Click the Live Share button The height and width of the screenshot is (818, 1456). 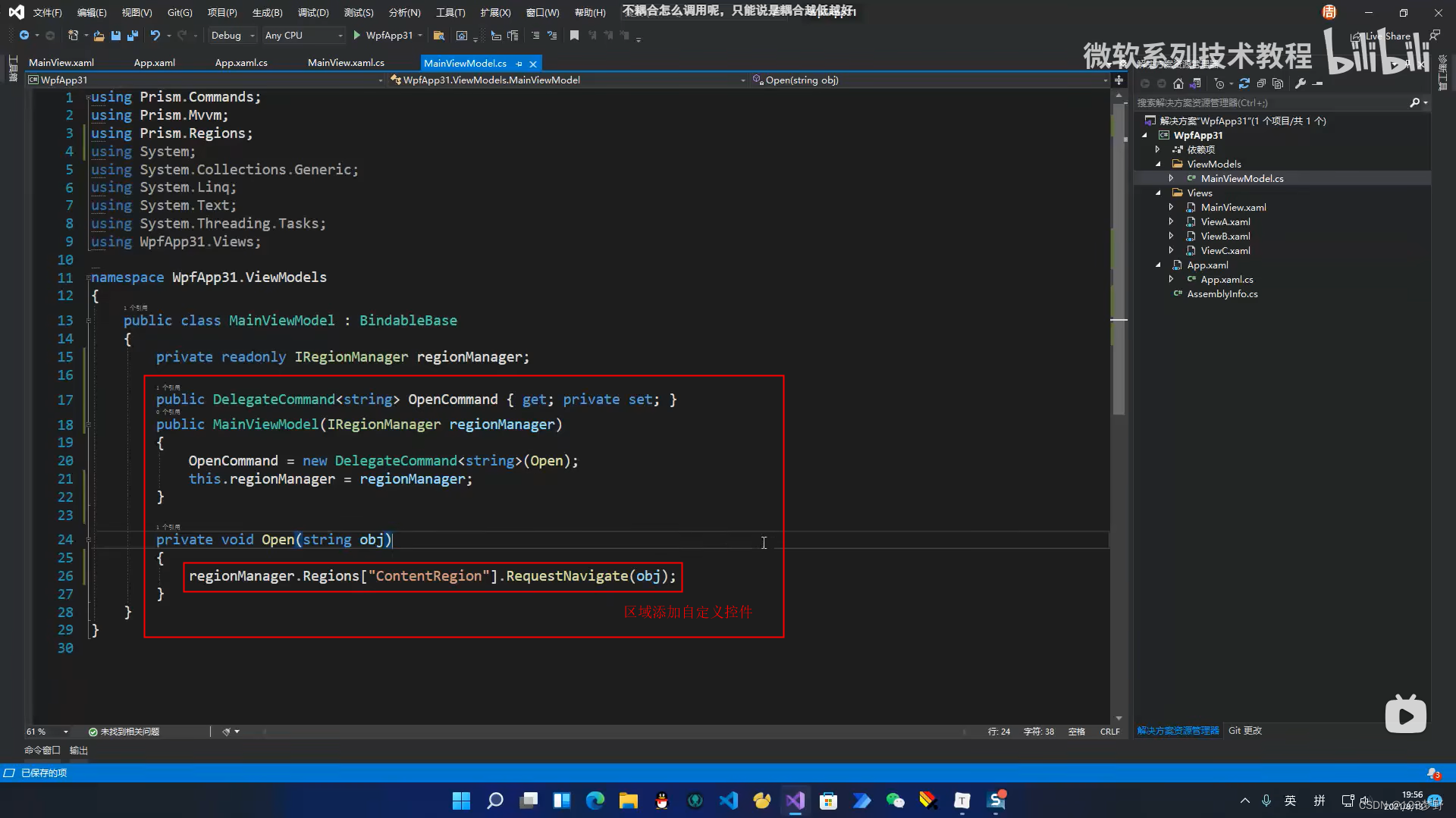coord(1382,36)
